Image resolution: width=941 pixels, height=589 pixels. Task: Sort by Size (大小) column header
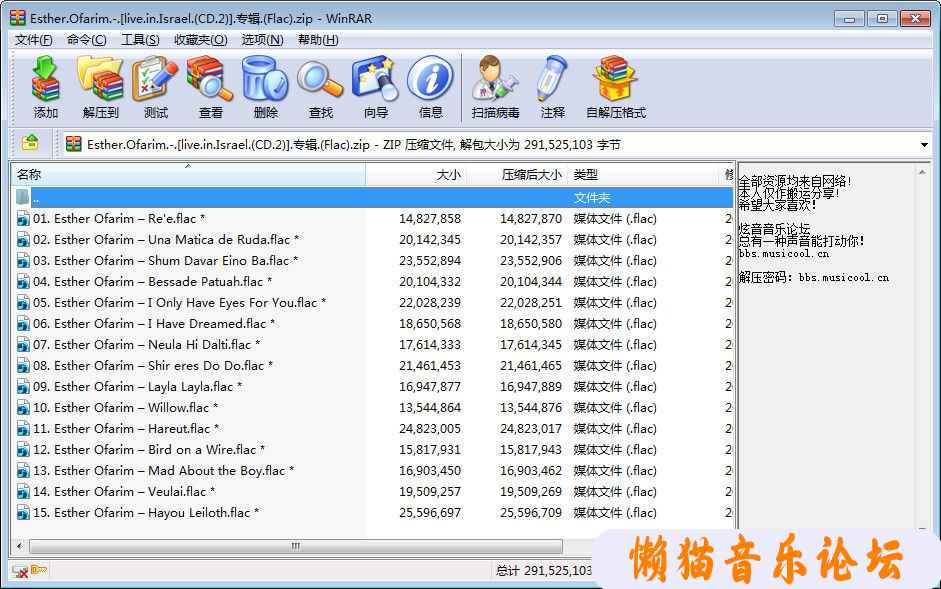[x=416, y=175]
